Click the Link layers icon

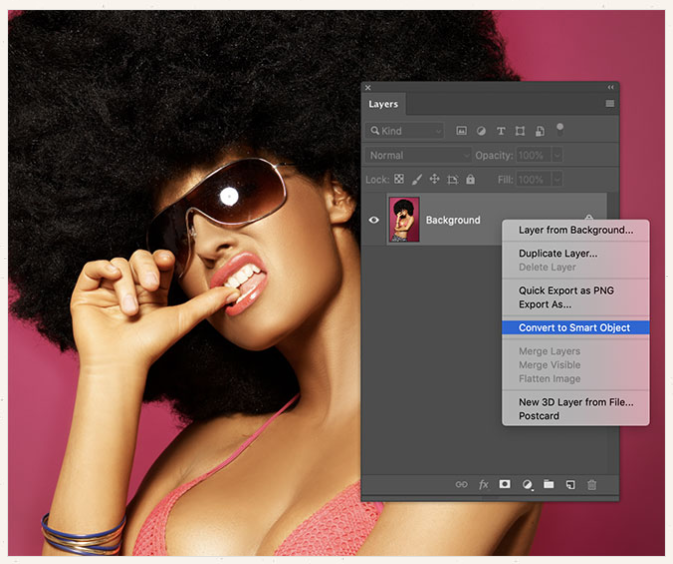coord(461,485)
